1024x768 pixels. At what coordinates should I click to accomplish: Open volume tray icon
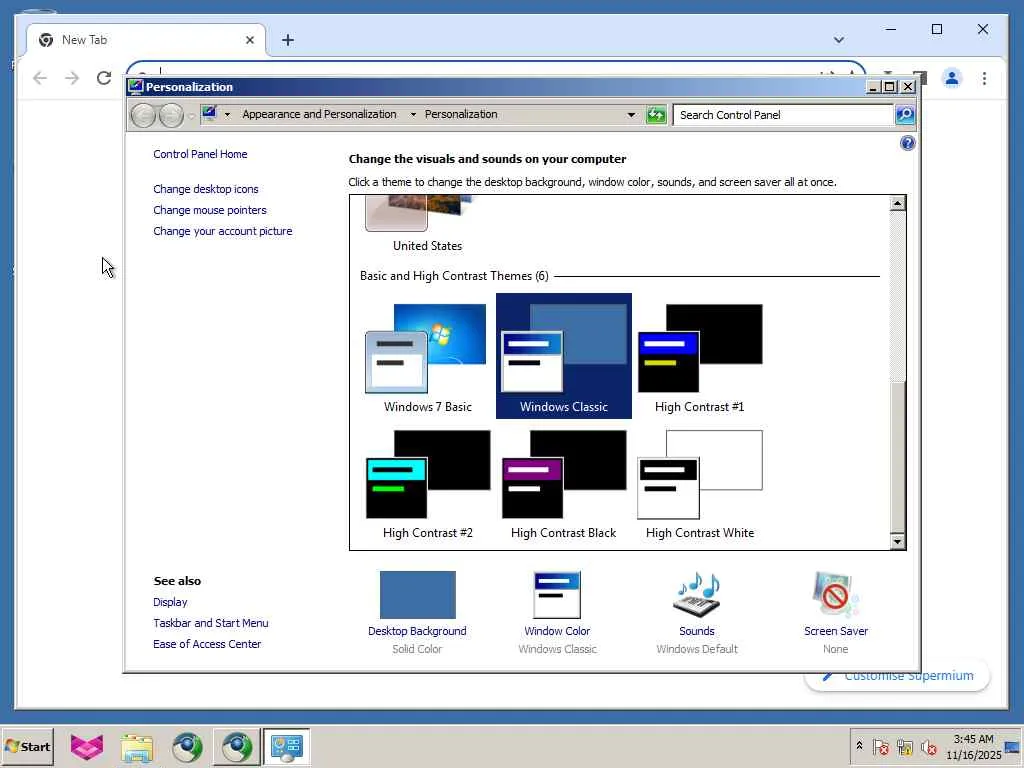pyautogui.click(x=928, y=747)
